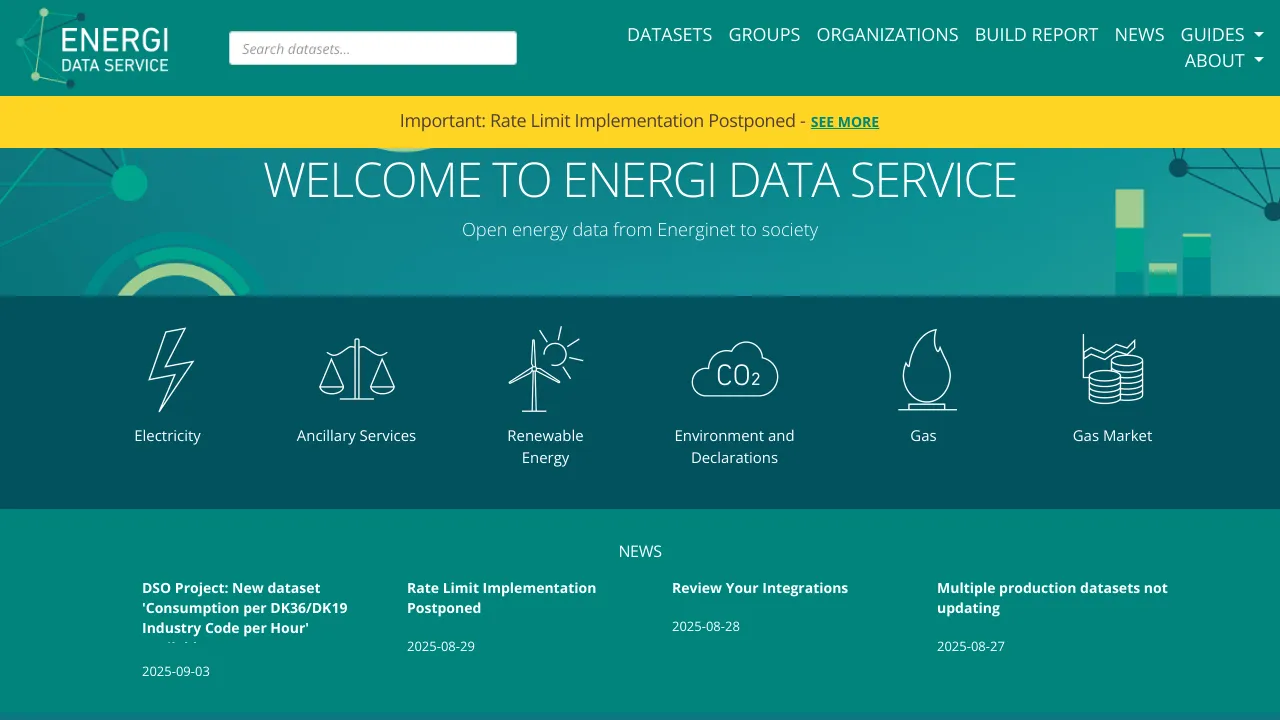This screenshot has width=1280, height=720.
Task: Open the News menu item
Action: pyautogui.click(x=1140, y=34)
